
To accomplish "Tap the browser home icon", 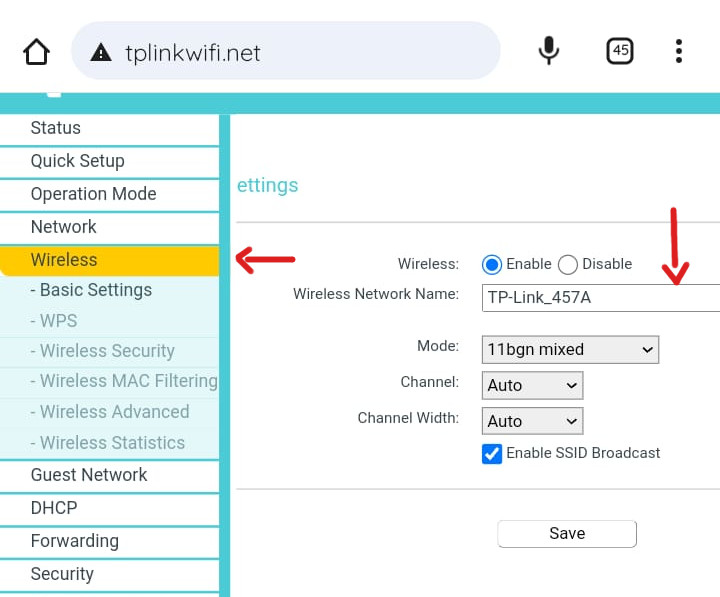I will coord(36,52).
